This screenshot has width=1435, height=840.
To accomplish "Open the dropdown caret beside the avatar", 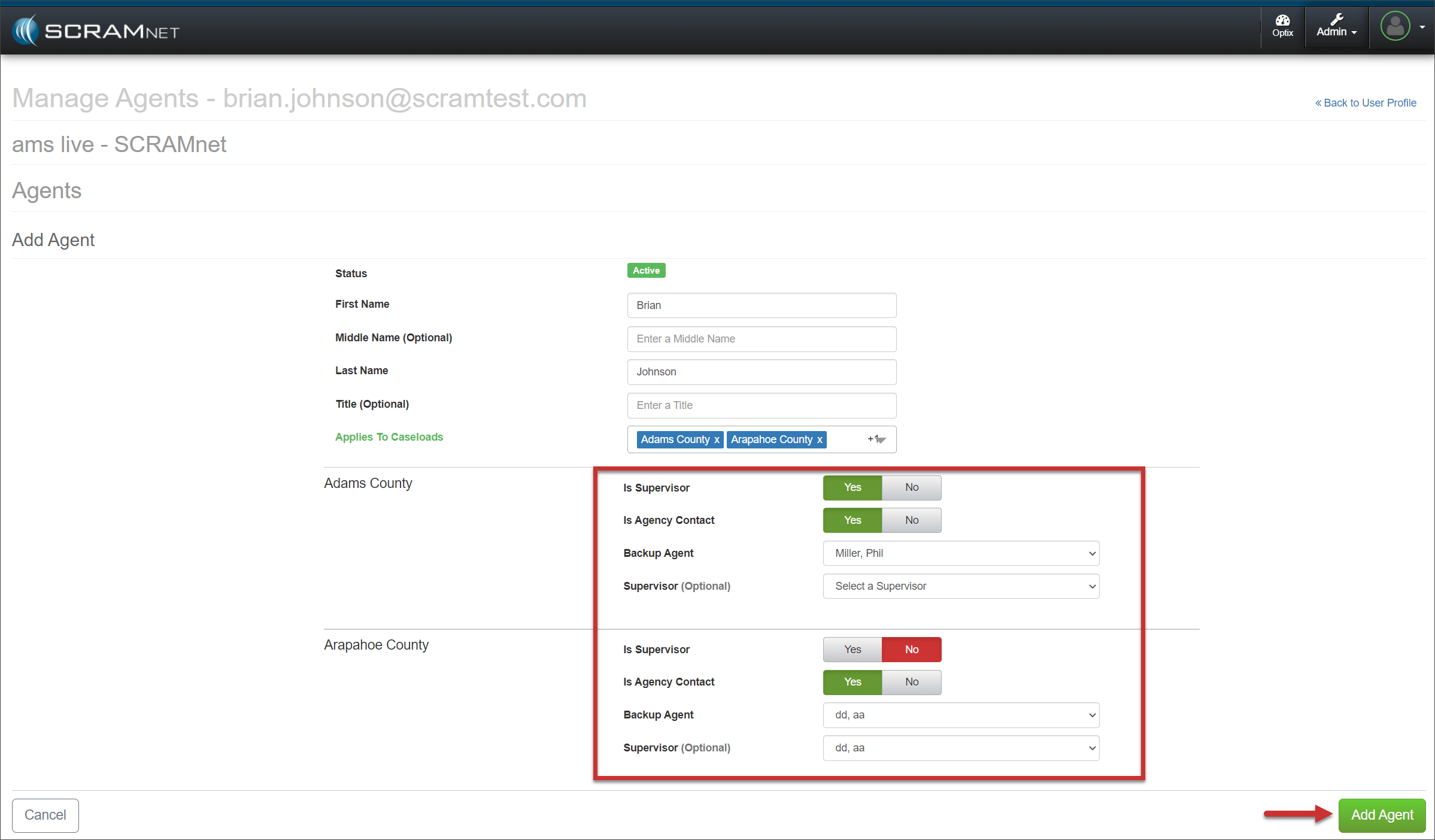I will click(1422, 27).
